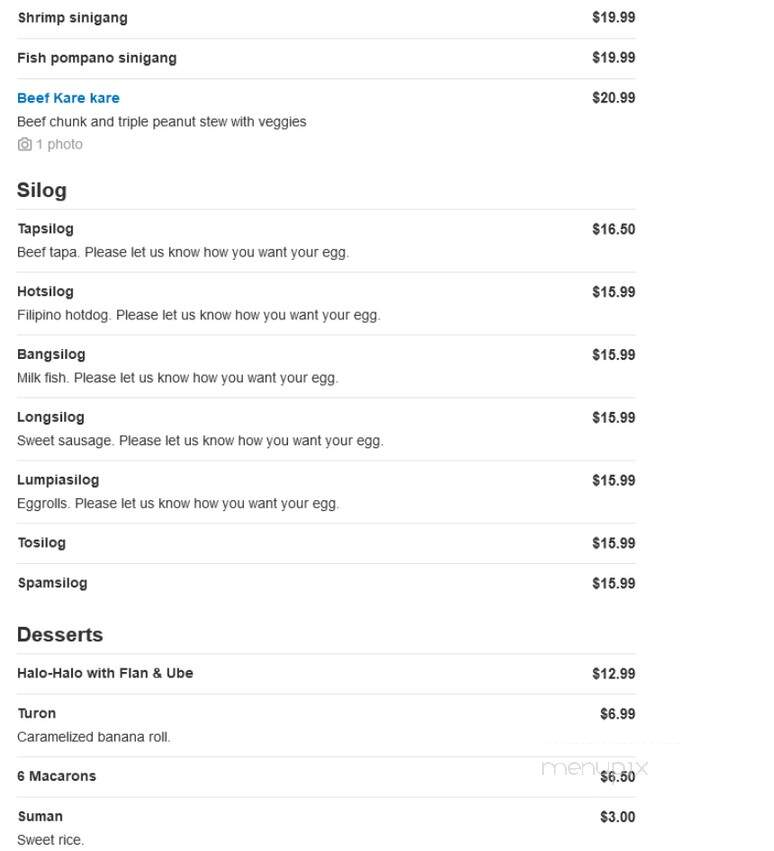Click the $20.99 Beef Kare kare price
Screen dimensions: 774x851
click(614, 98)
